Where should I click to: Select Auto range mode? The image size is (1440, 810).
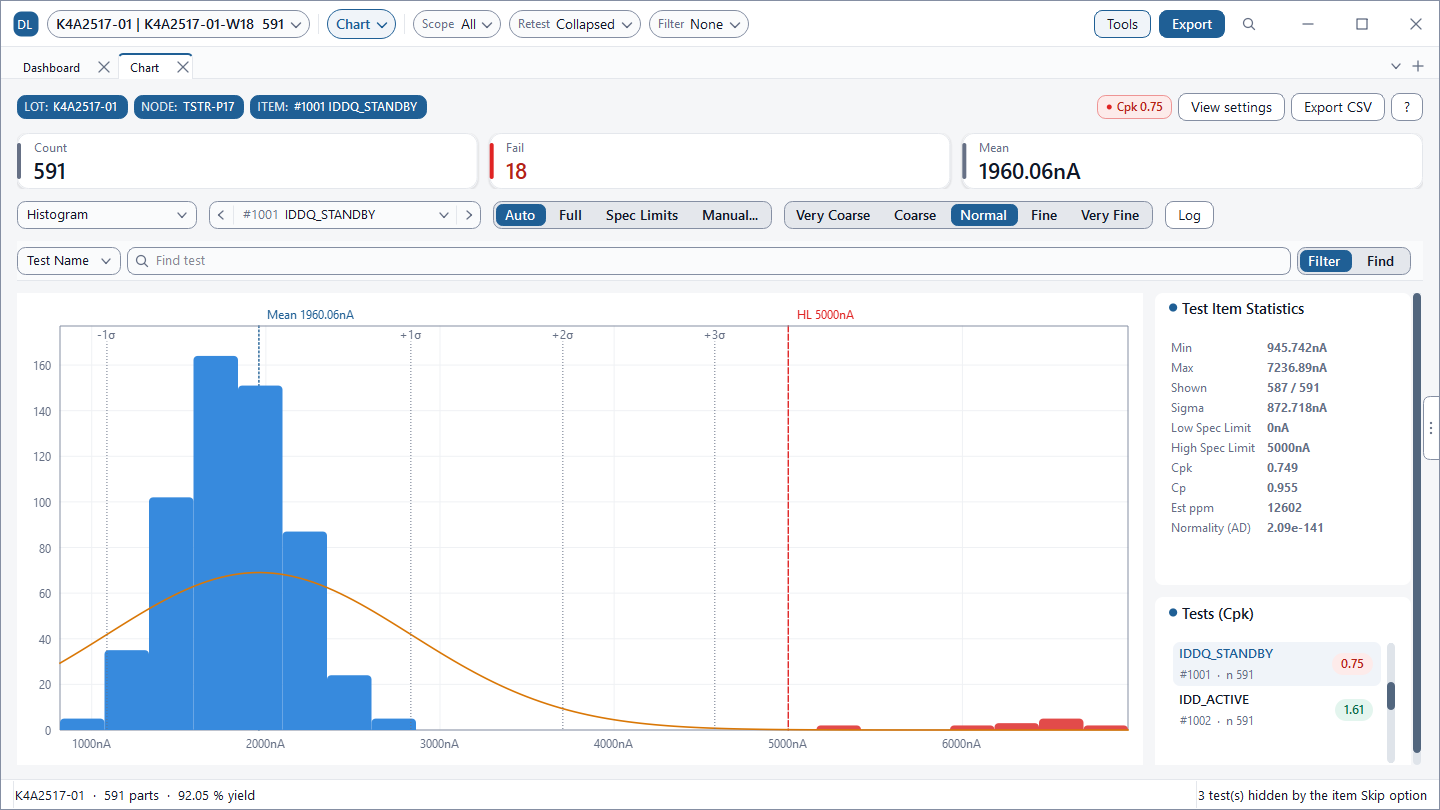coord(520,215)
